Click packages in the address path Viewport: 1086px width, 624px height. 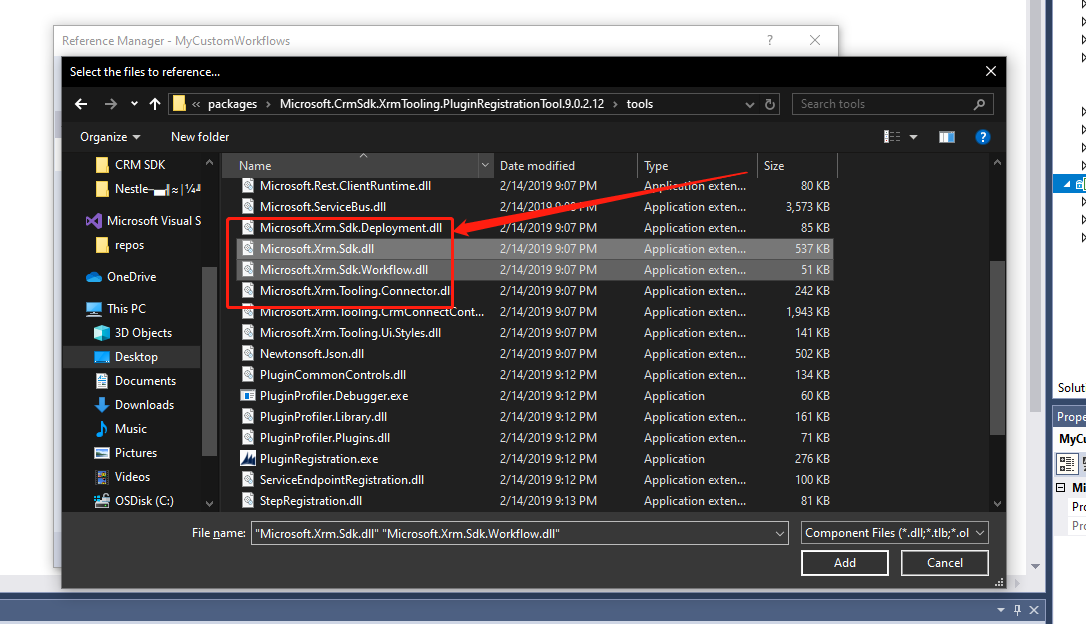tap(232, 104)
